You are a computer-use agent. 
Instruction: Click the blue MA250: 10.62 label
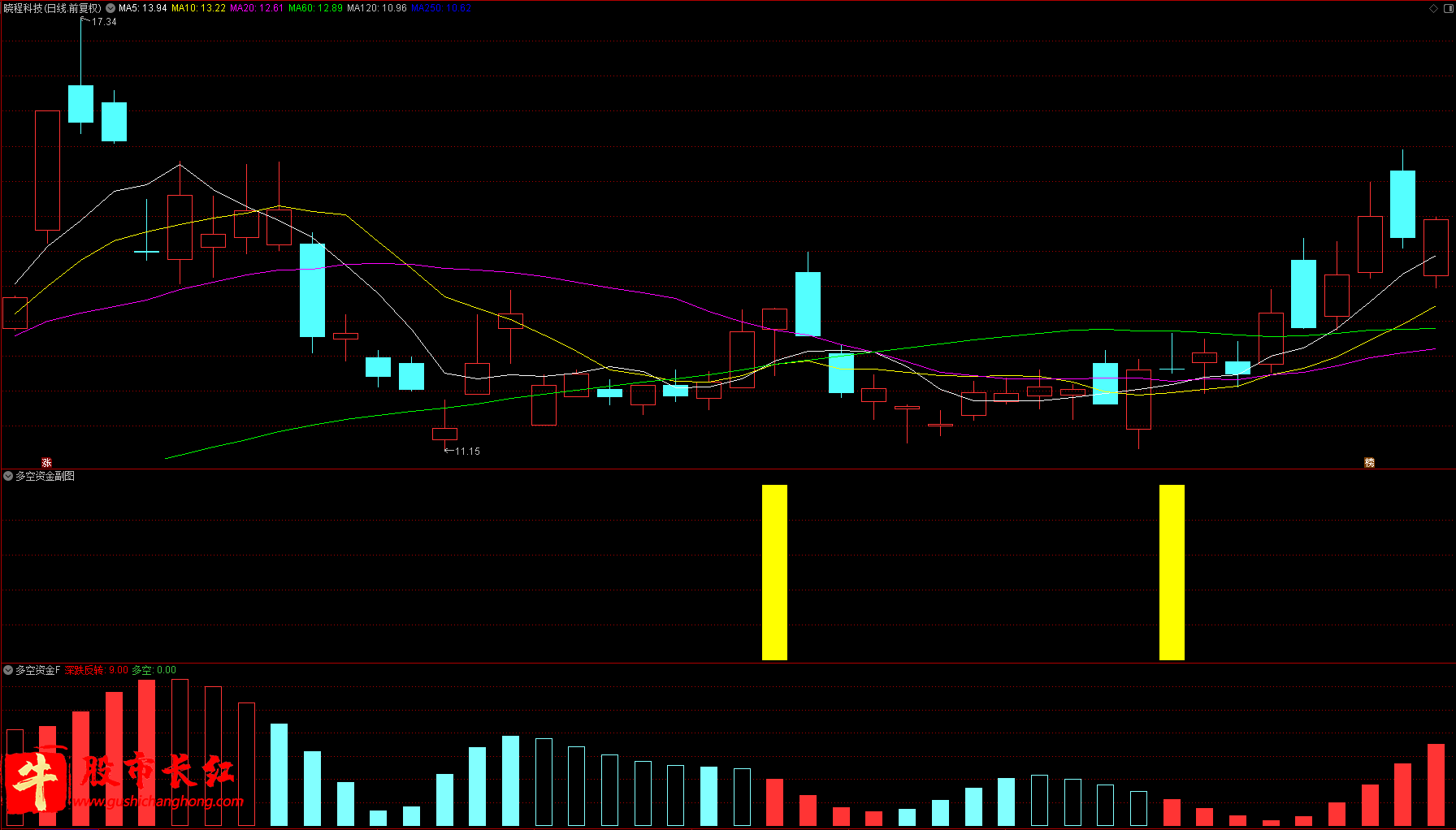click(441, 8)
